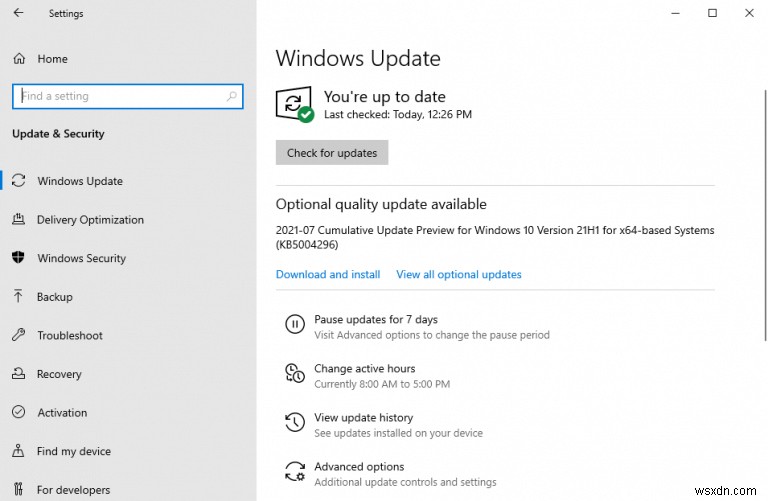Minimize the Settings window
This screenshot has width=768, height=501.
(x=675, y=13)
